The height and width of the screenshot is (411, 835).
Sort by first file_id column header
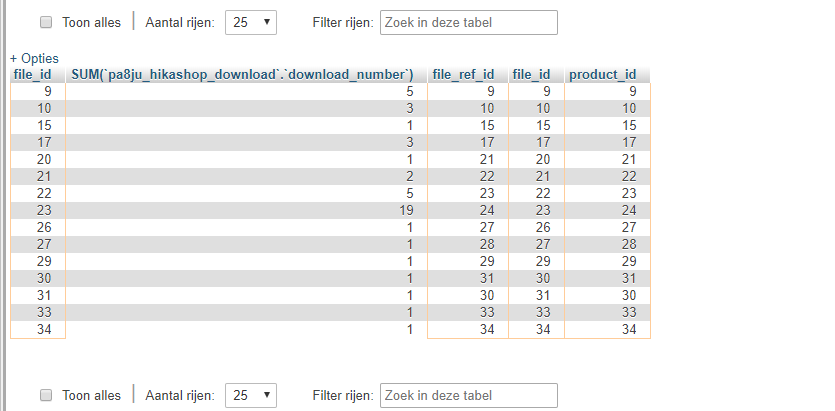click(32, 75)
